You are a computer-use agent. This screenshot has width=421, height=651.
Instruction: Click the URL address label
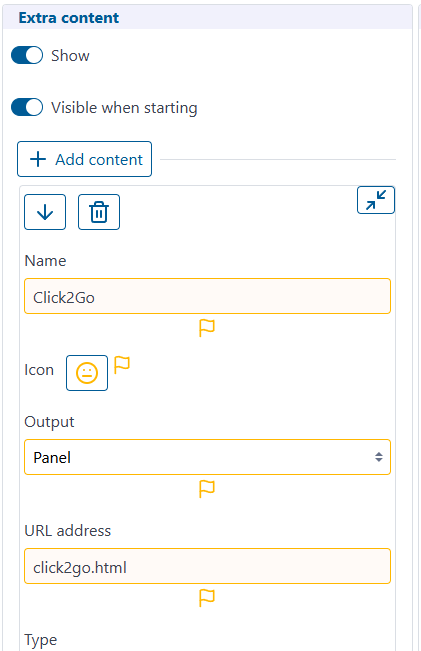(68, 531)
